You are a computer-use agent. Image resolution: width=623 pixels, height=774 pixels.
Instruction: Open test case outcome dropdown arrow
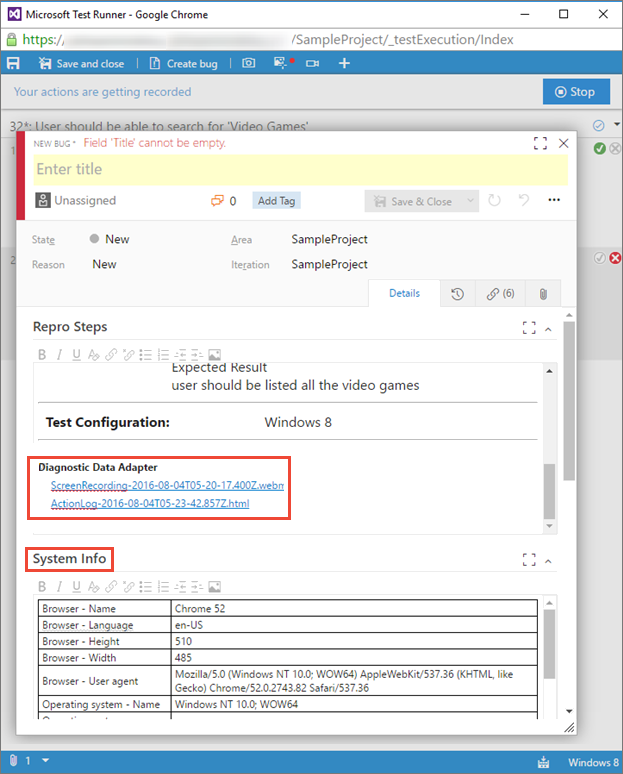pyautogui.click(x=617, y=124)
